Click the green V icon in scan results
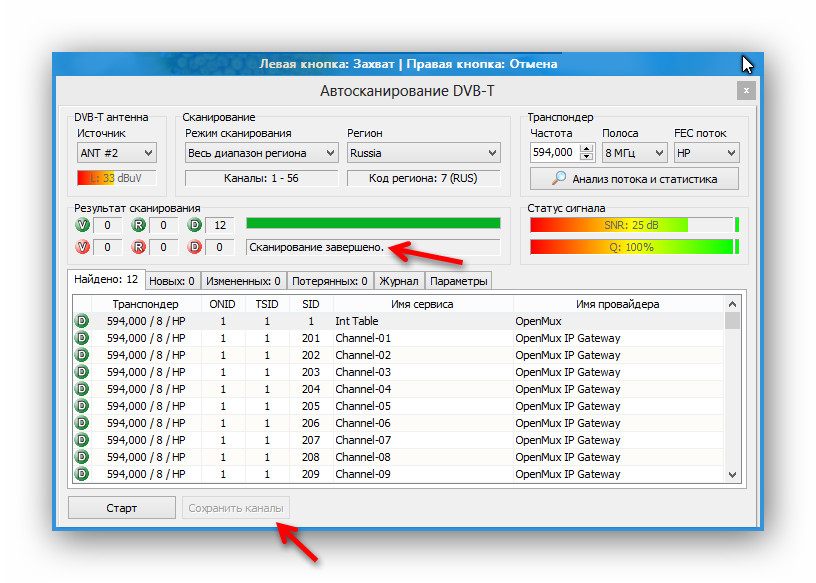 coord(82,225)
